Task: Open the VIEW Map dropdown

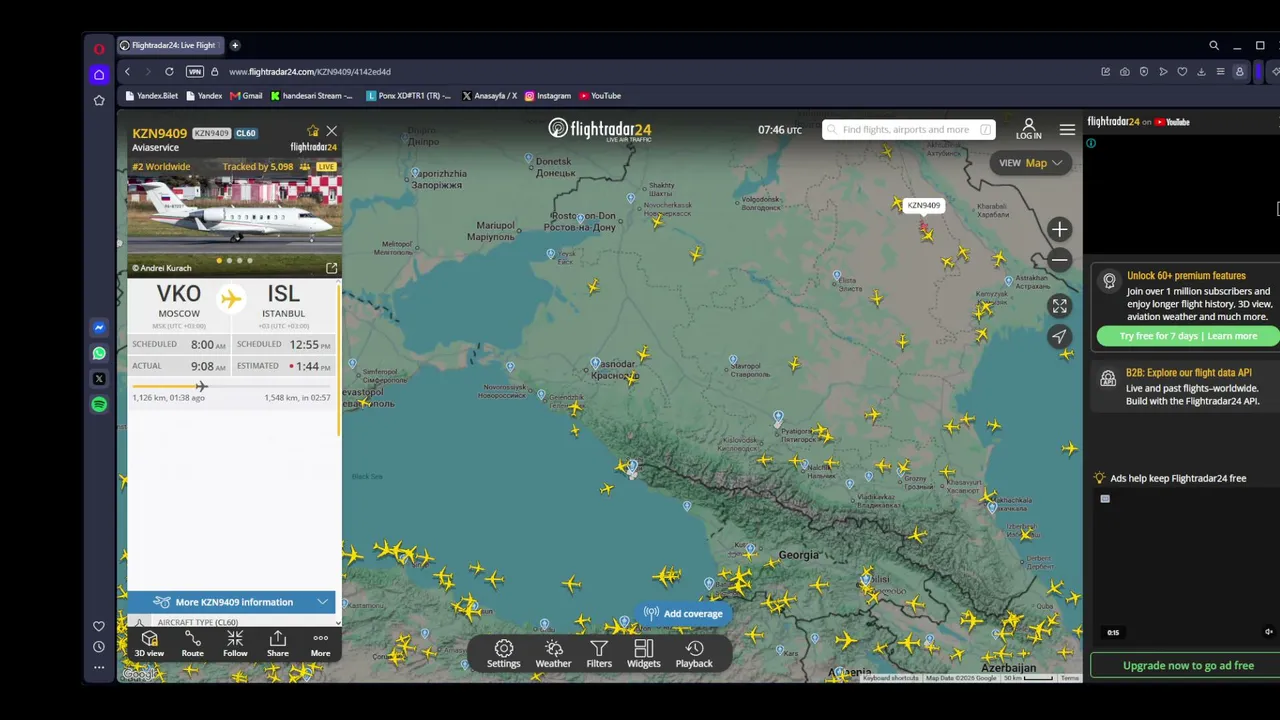Action: coord(1030,163)
